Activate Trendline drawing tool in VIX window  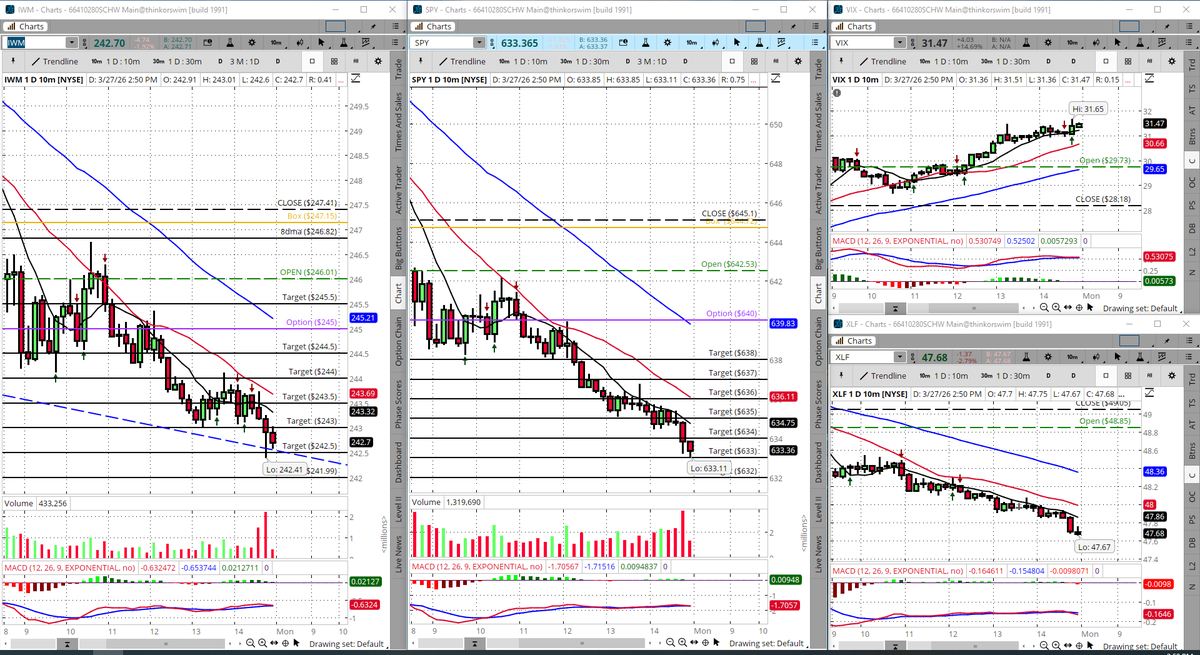click(883, 61)
